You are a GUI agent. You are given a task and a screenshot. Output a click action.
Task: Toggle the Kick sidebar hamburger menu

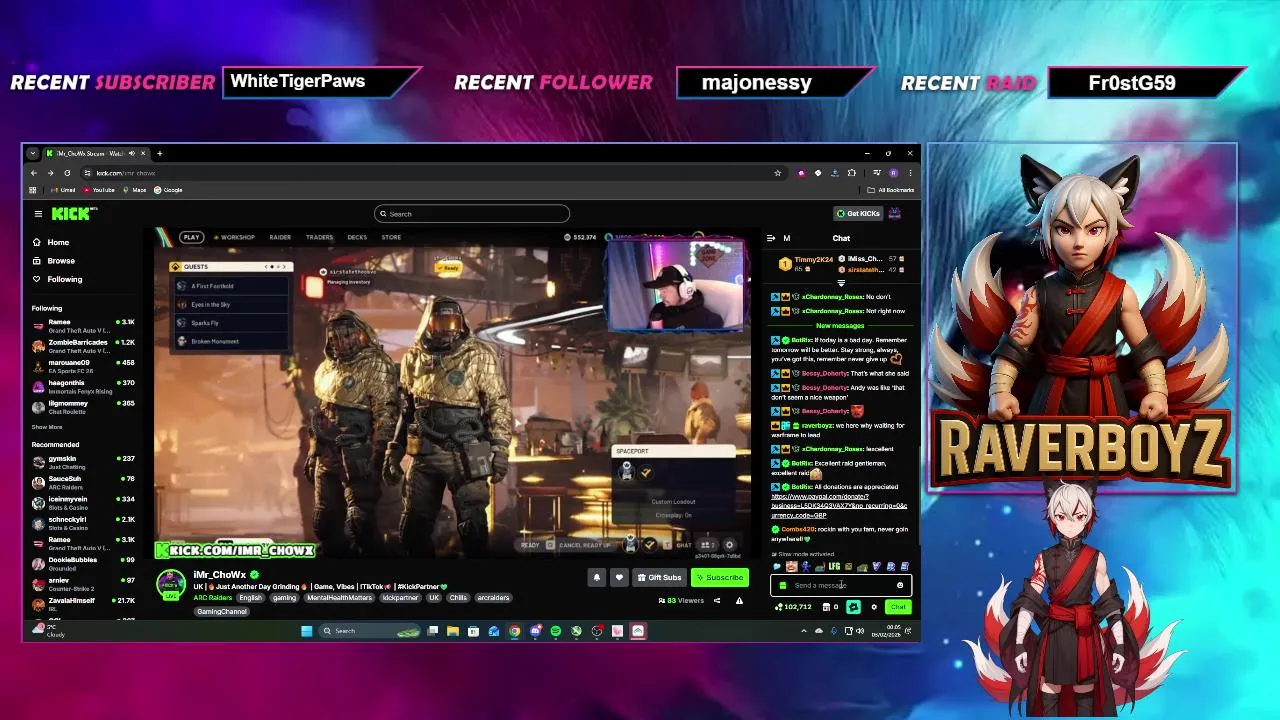pos(38,214)
